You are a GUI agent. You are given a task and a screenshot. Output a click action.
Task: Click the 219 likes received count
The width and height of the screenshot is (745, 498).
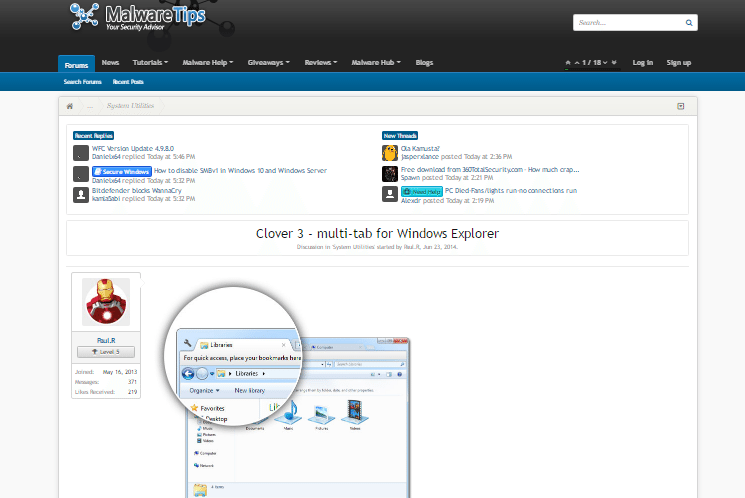132,392
